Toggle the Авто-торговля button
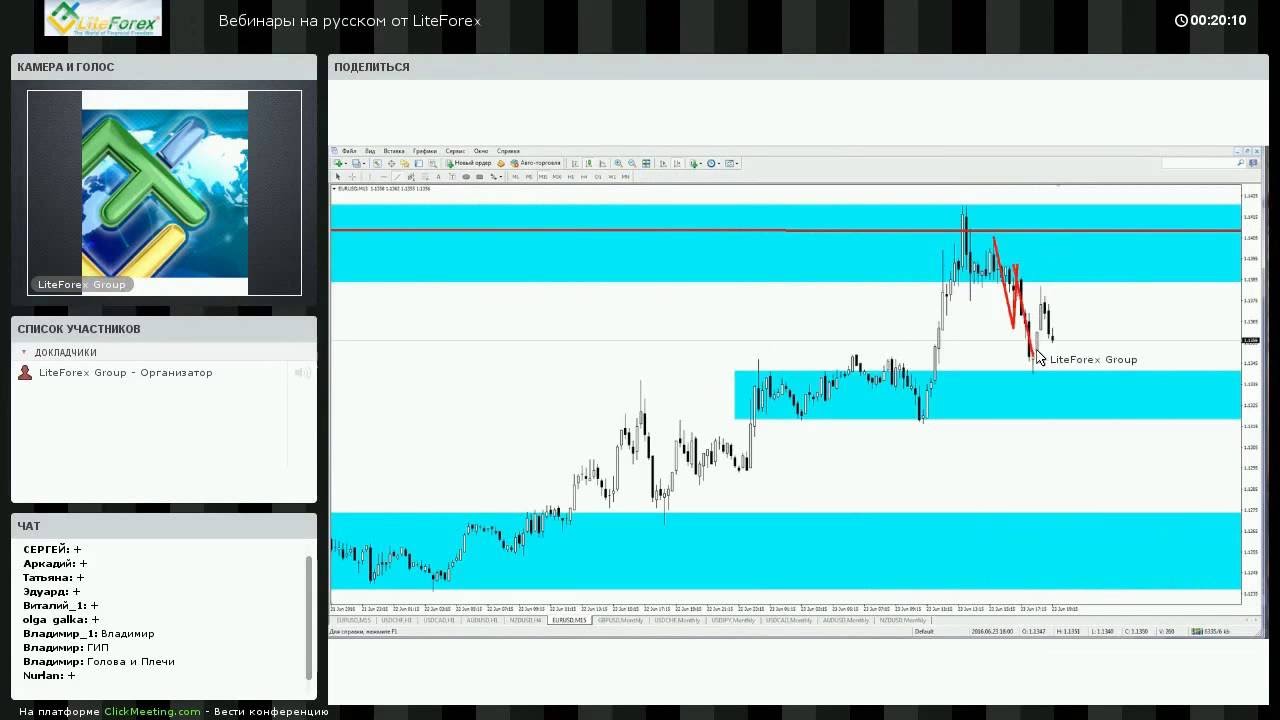The height and width of the screenshot is (720, 1280). pos(535,163)
